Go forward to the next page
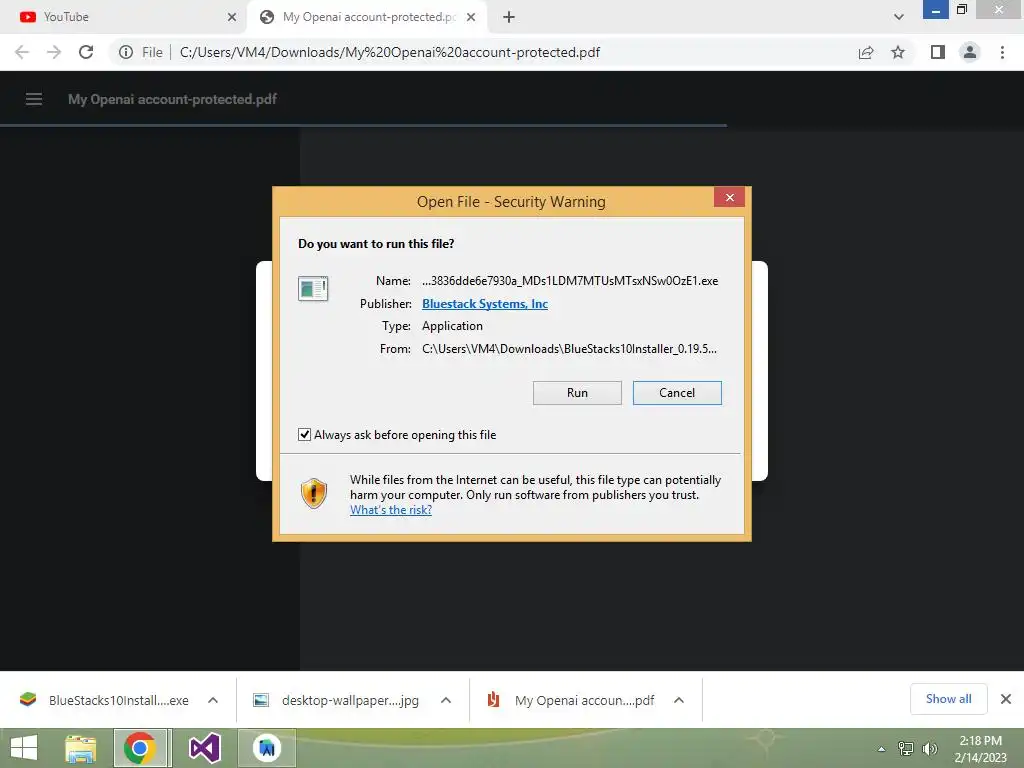Image resolution: width=1024 pixels, height=768 pixels. point(54,52)
